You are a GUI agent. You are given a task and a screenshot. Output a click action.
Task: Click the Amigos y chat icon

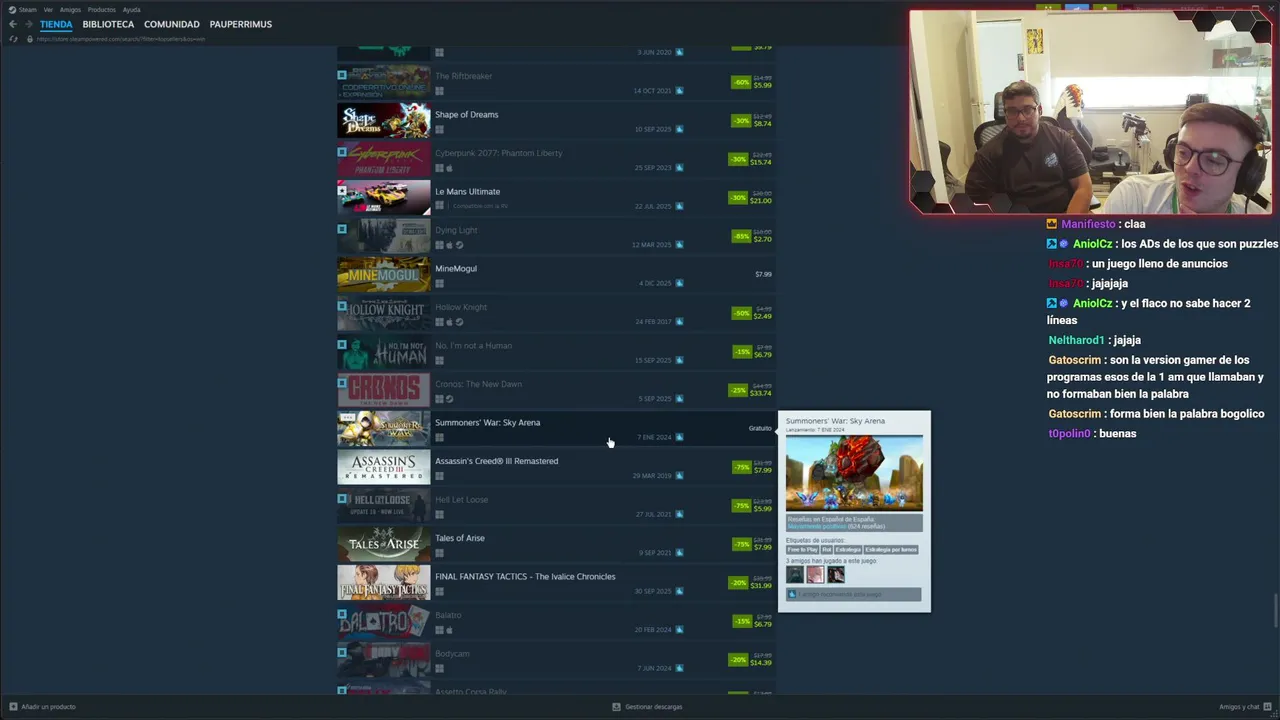pos(1267,707)
